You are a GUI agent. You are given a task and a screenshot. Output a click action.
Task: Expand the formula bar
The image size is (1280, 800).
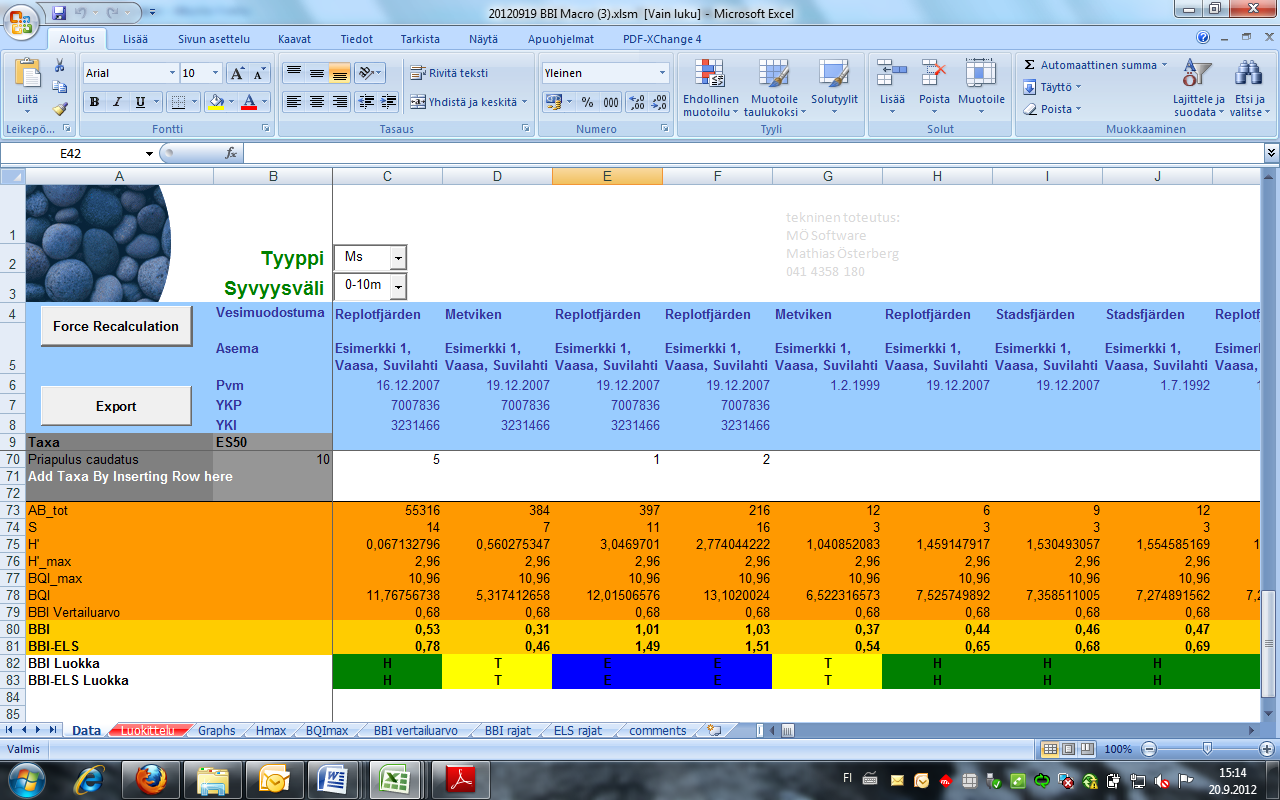pos(1271,153)
